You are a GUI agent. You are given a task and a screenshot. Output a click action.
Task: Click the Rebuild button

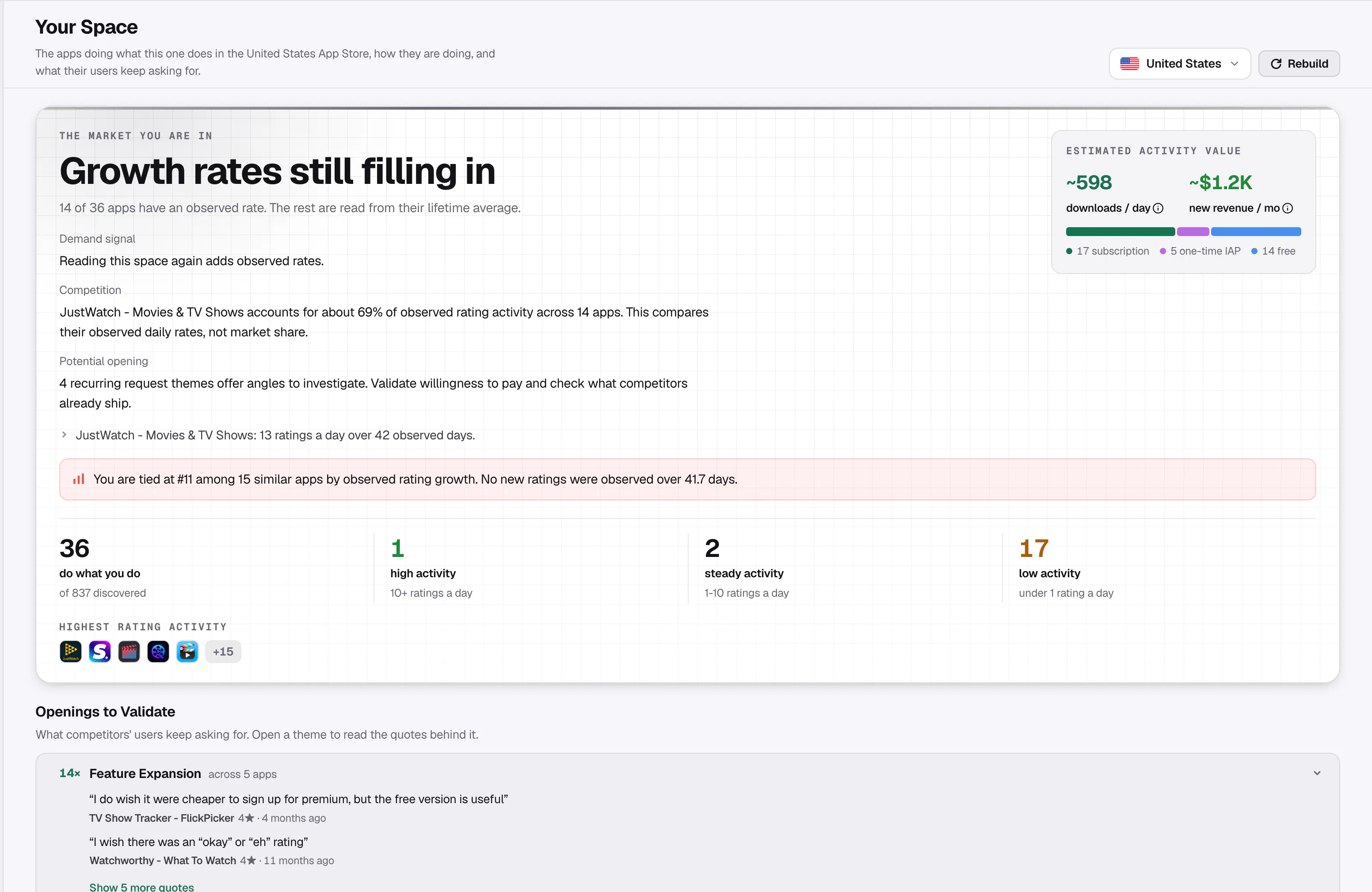point(1299,63)
